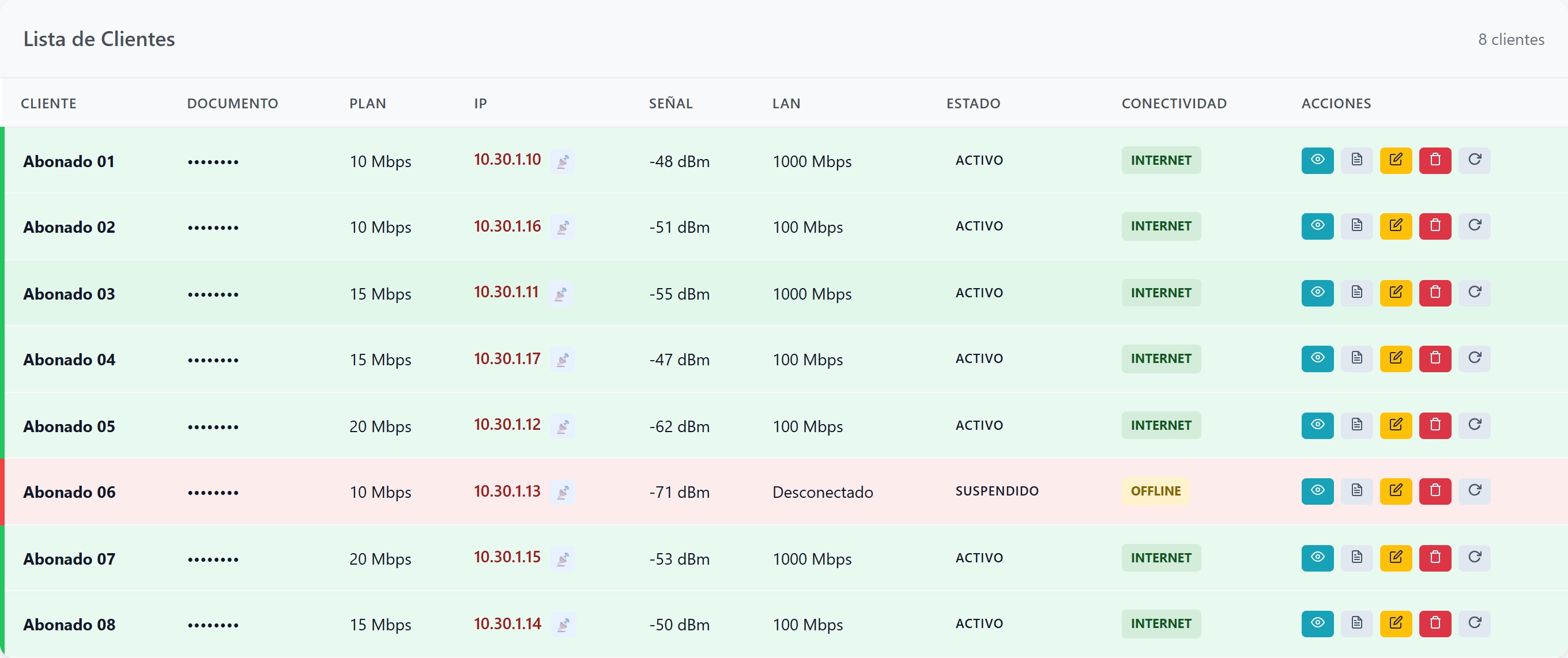Refresh Abonado 05 with reload icon
Screen dimensions: 1568x658
point(1474,426)
